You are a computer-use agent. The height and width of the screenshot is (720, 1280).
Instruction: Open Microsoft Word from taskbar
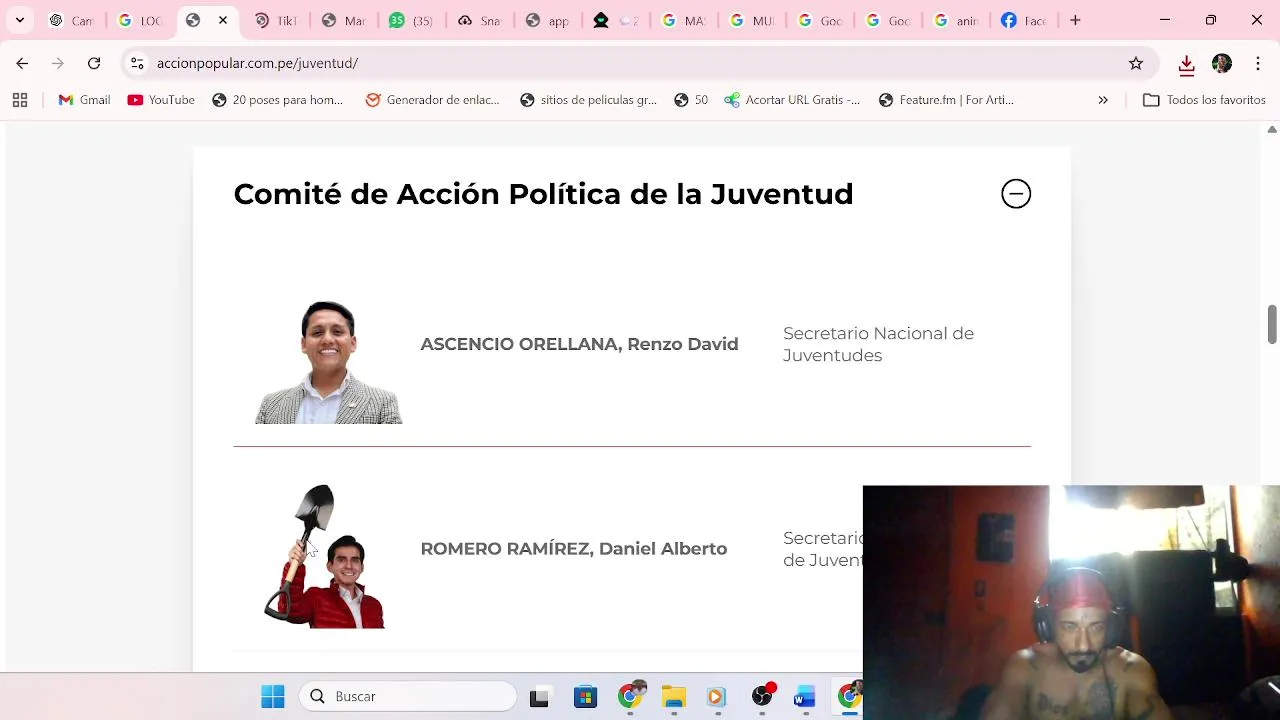(805, 696)
